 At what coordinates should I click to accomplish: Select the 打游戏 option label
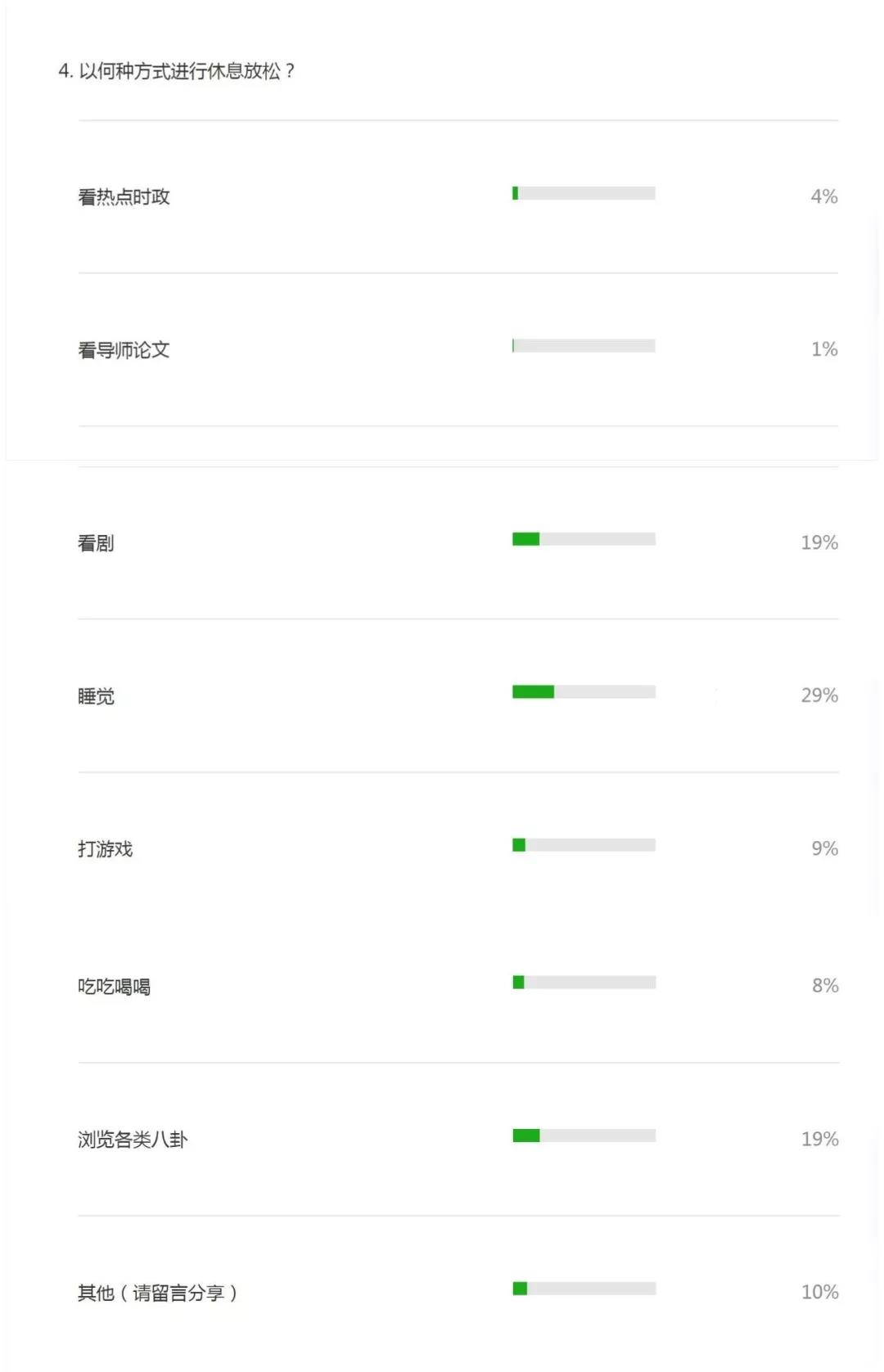tap(105, 849)
